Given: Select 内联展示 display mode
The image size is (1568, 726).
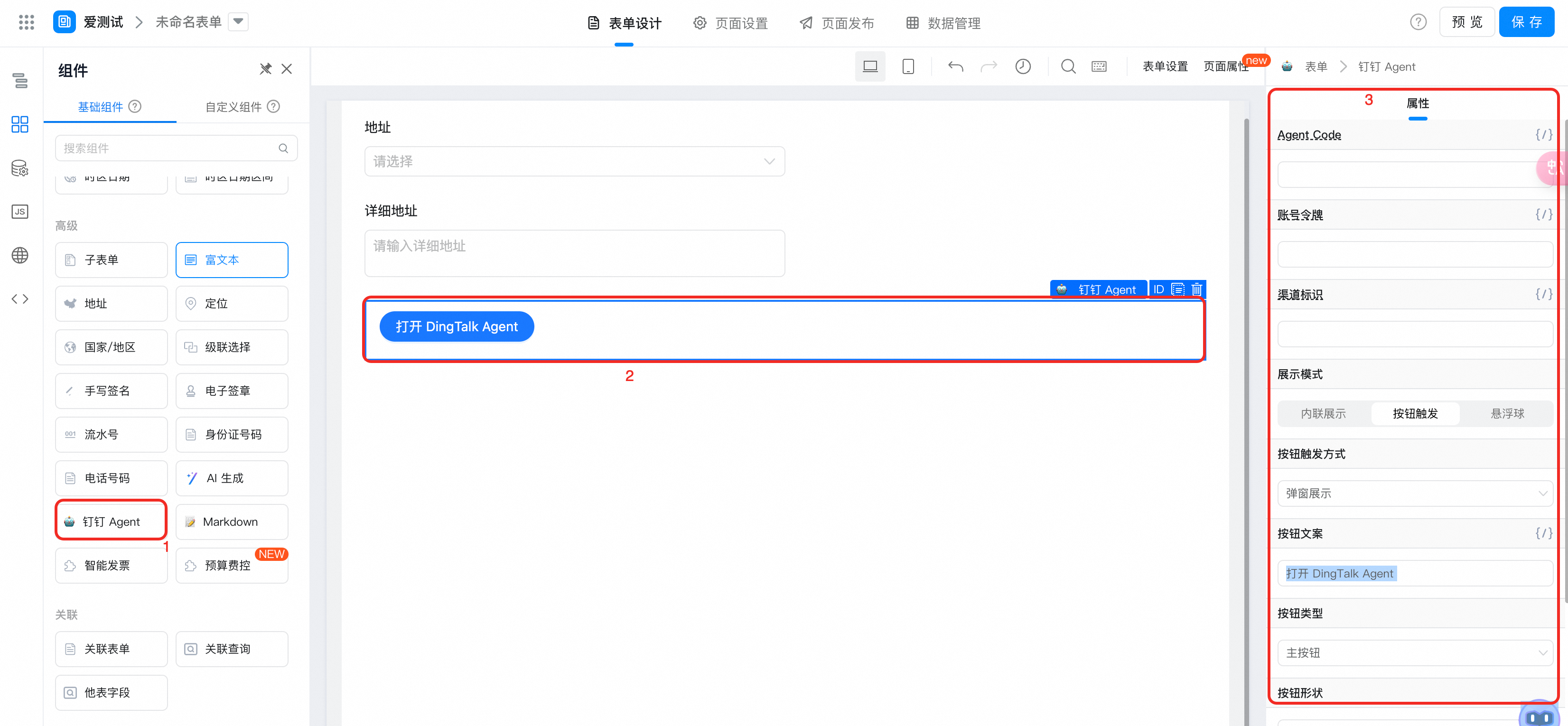Looking at the screenshot, I should click(1323, 414).
